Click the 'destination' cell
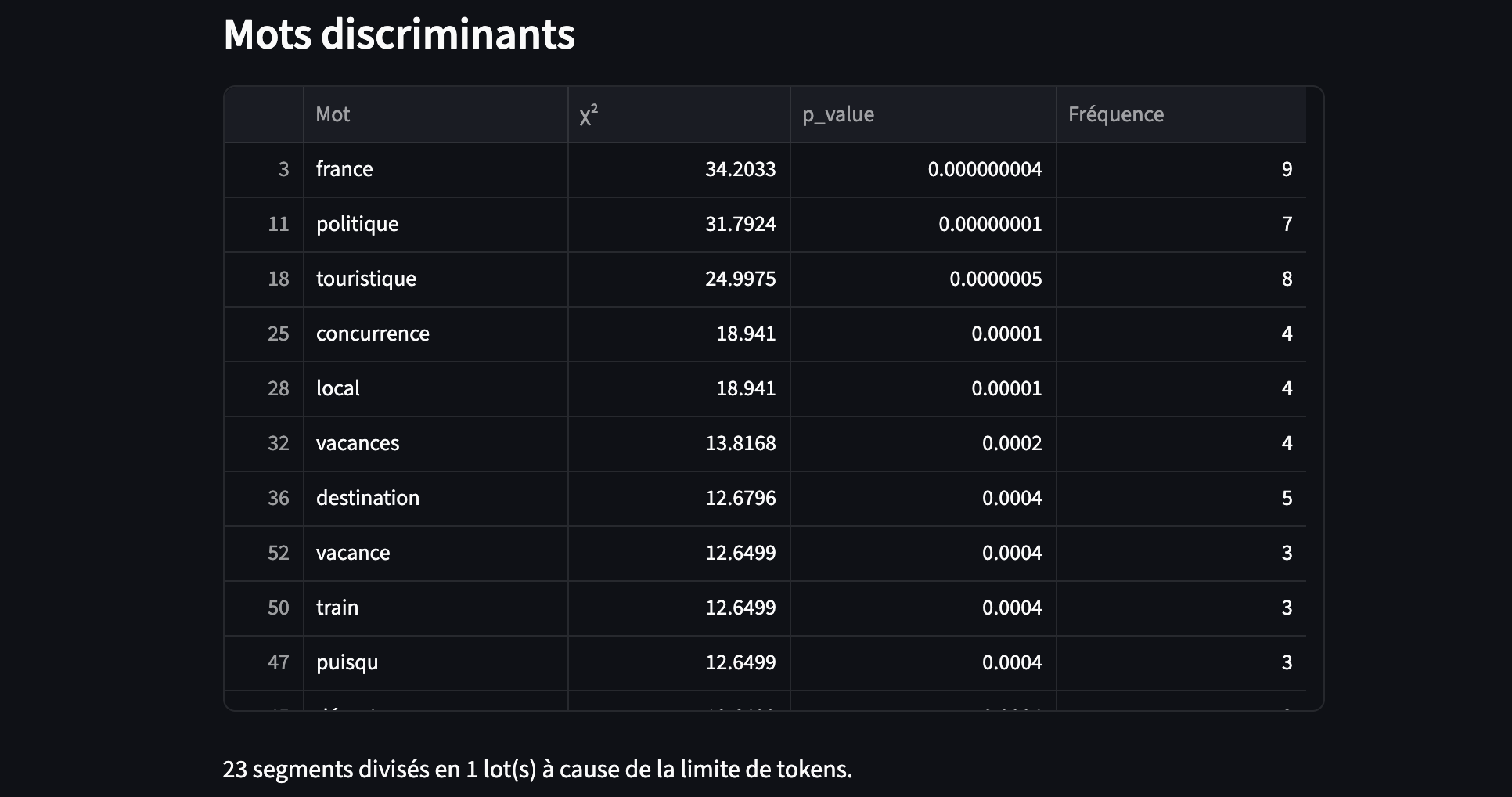Screen dimensions: 1512x797 pos(435,498)
